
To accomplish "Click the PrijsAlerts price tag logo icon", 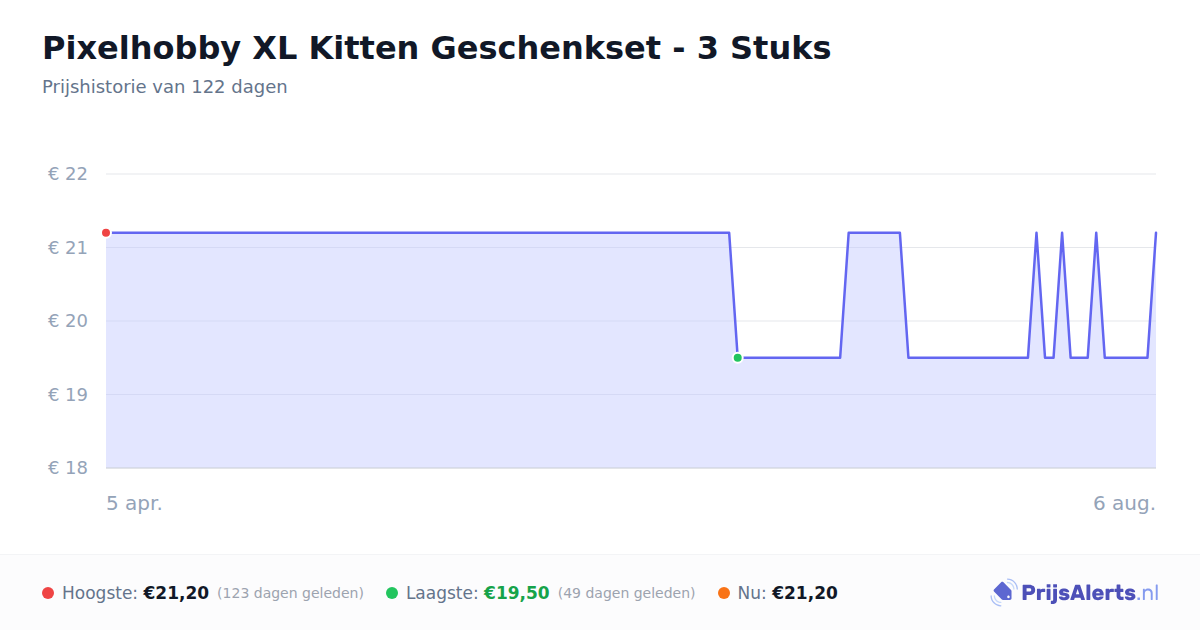I will [1003, 593].
